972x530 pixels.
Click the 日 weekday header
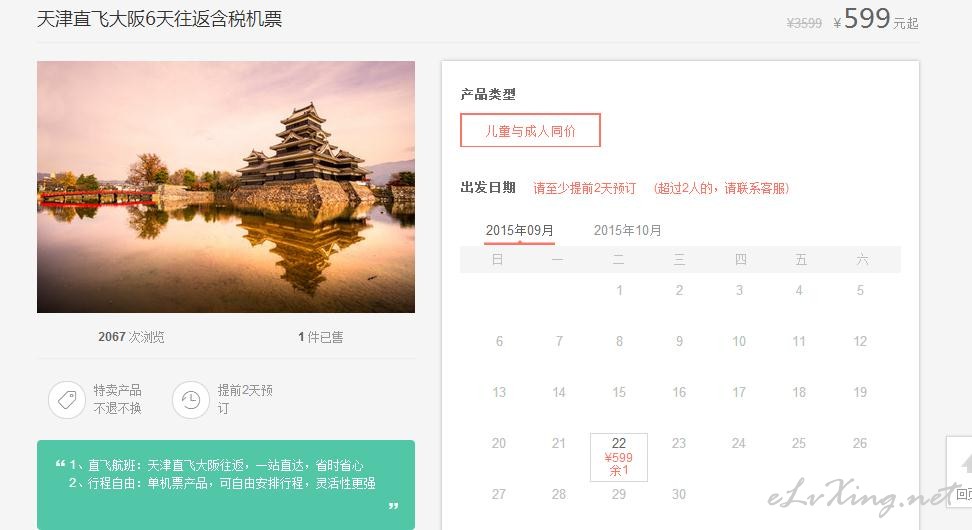point(498,260)
